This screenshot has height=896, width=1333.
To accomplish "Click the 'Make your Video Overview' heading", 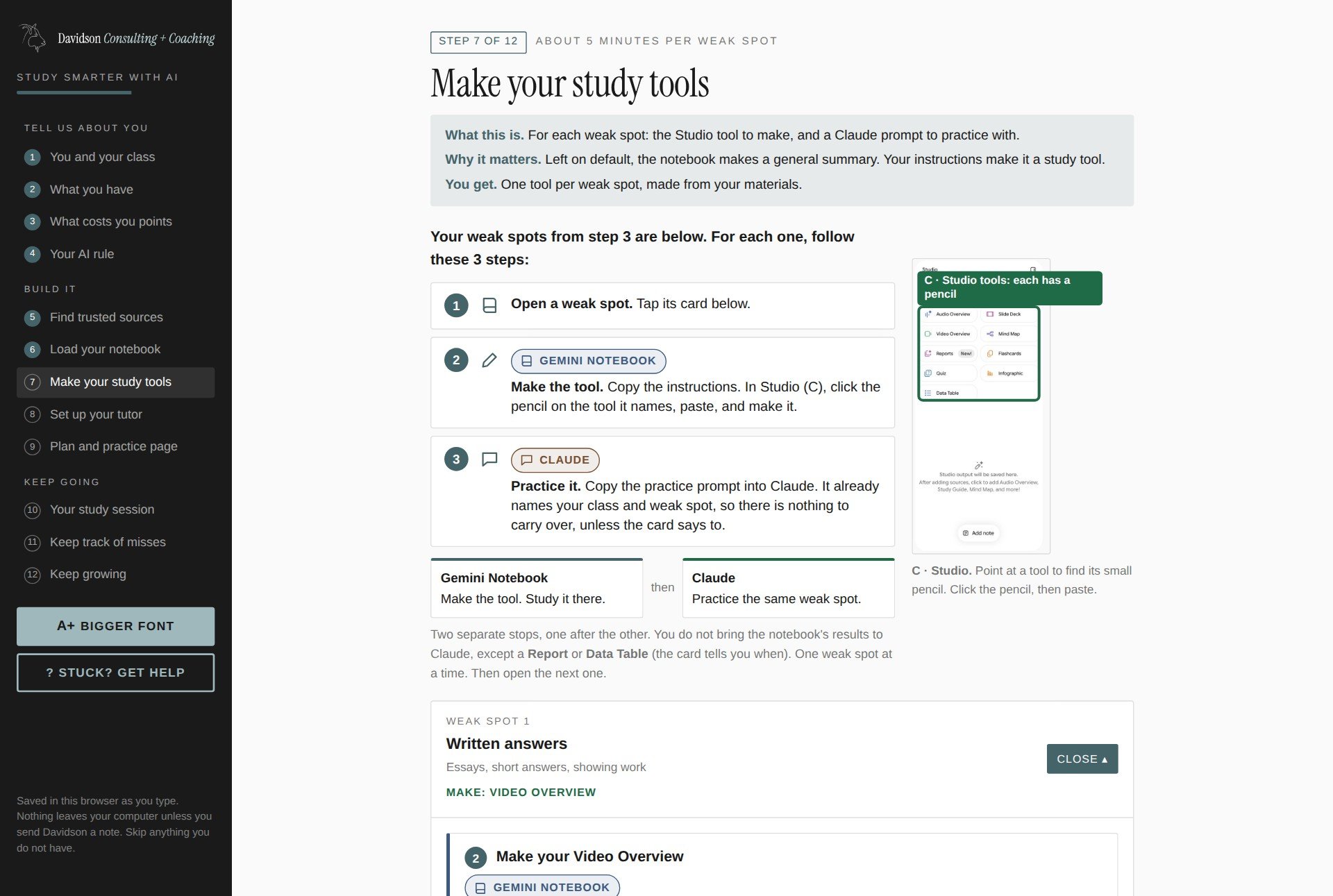I will (x=589, y=856).
